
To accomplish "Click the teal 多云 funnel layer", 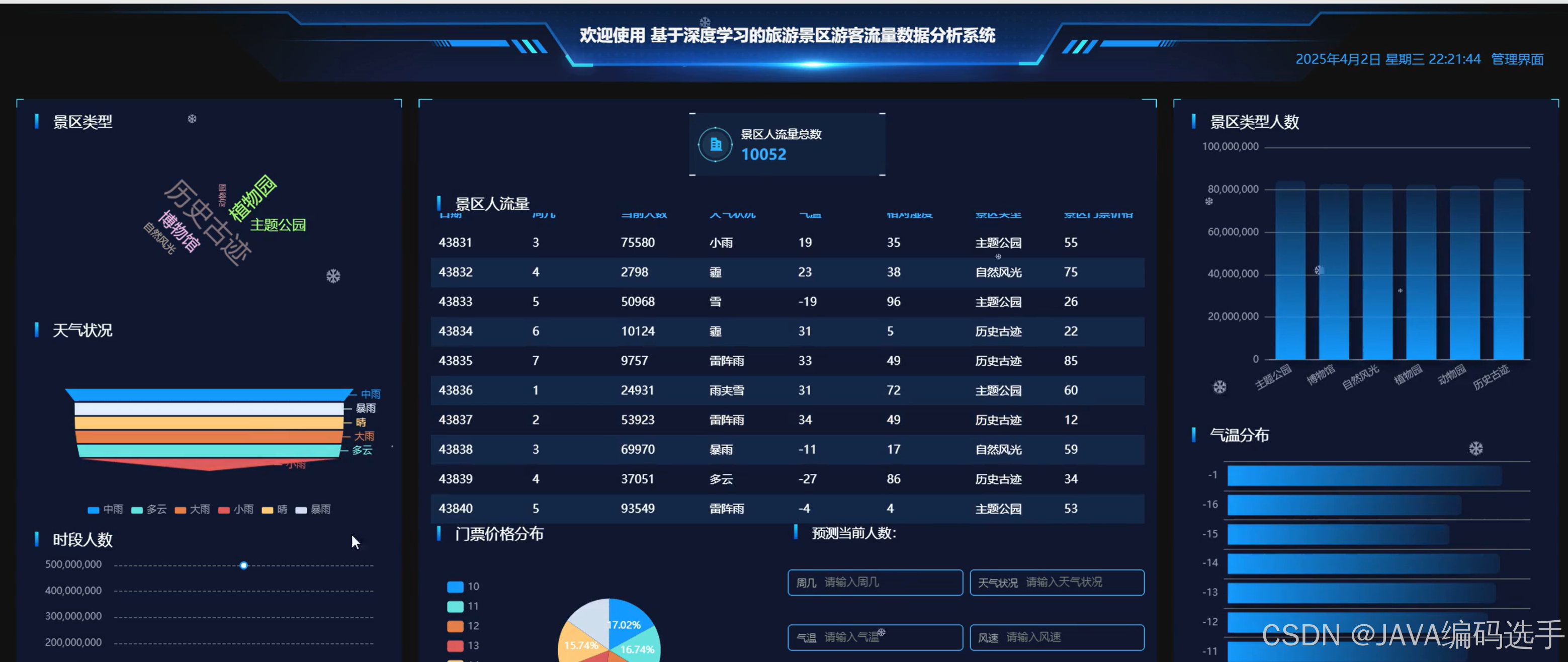I will click(209, 451).
